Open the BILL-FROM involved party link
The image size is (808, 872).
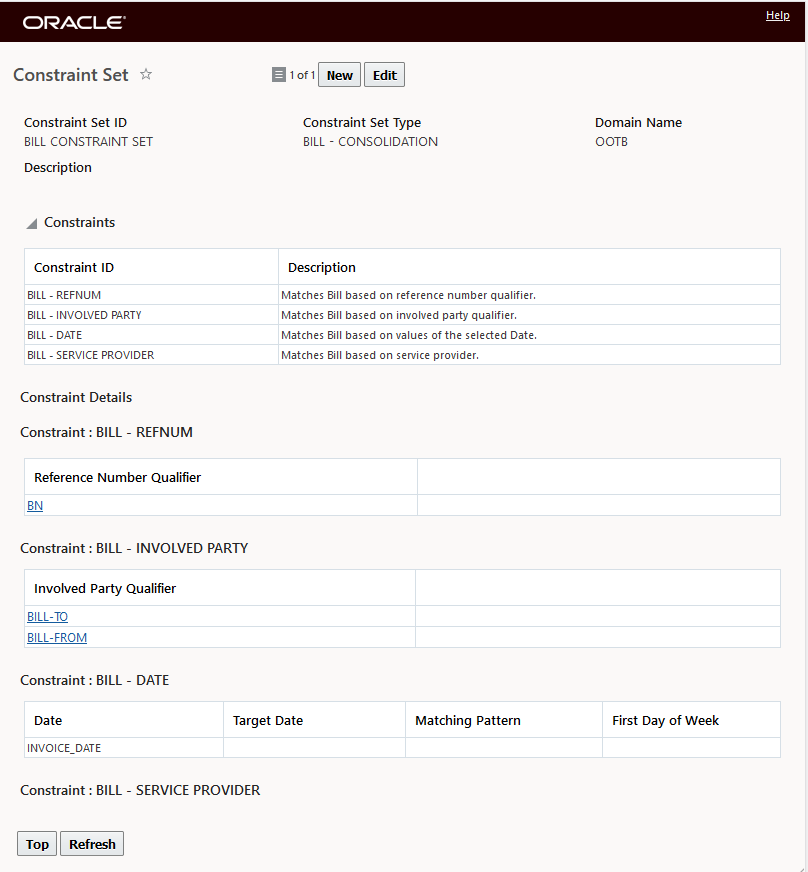57,637
